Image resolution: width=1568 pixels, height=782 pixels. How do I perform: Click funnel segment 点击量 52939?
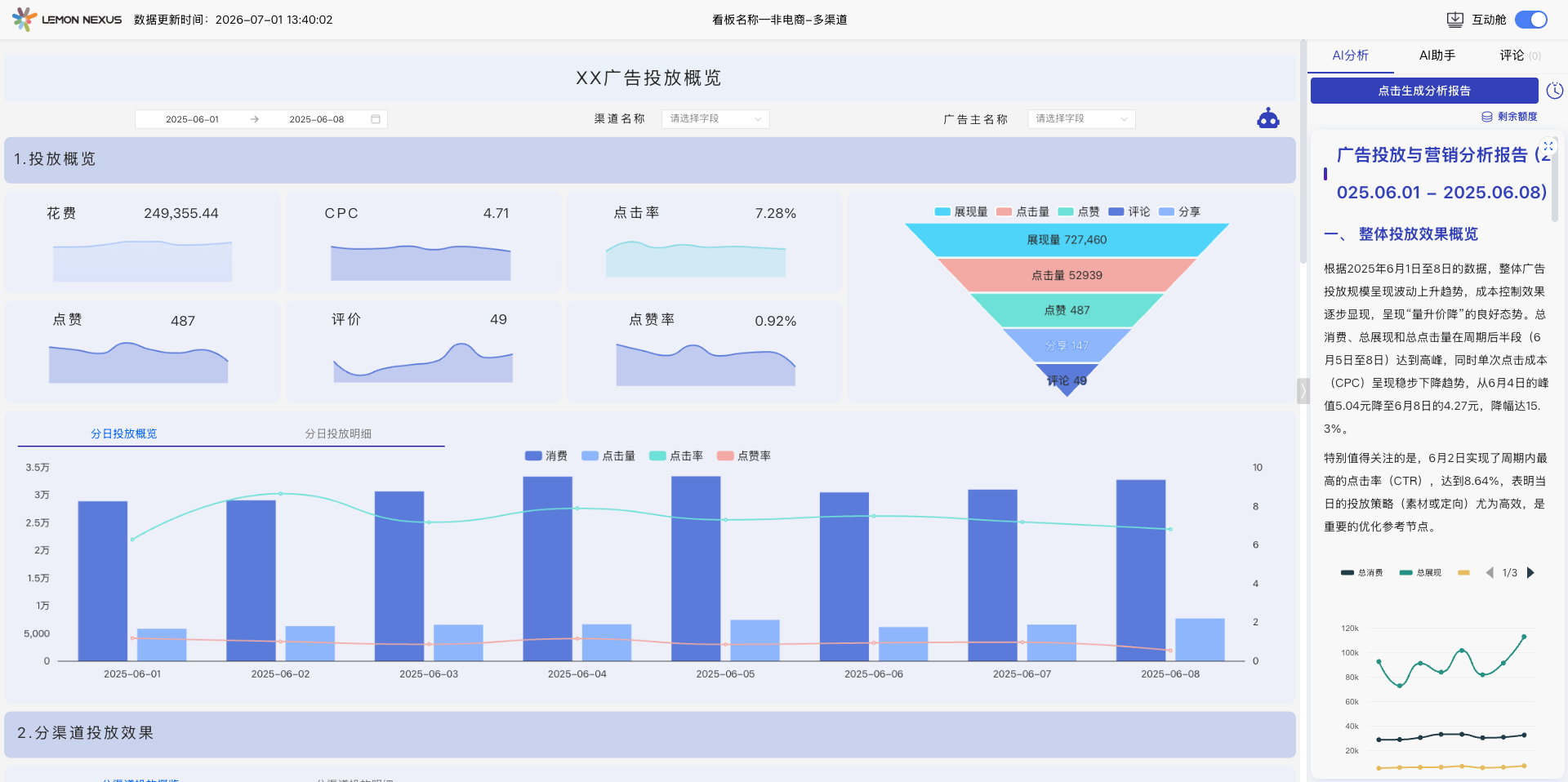pos(1067,275)
